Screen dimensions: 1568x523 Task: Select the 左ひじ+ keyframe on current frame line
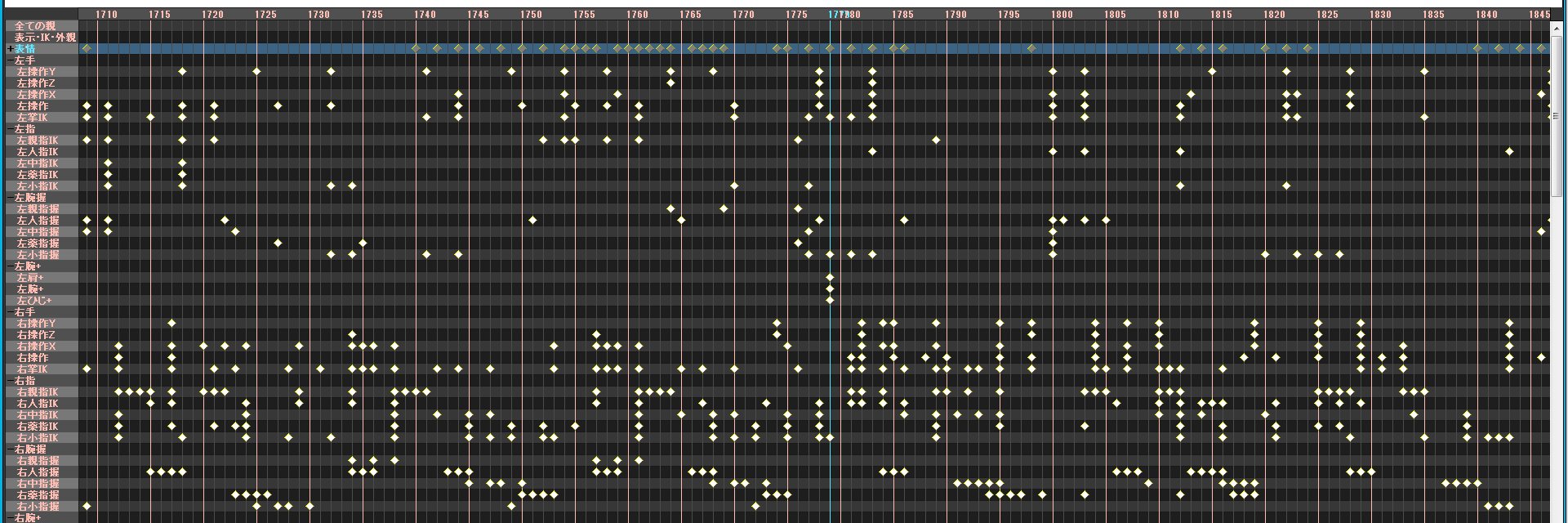tap(830, 301)
